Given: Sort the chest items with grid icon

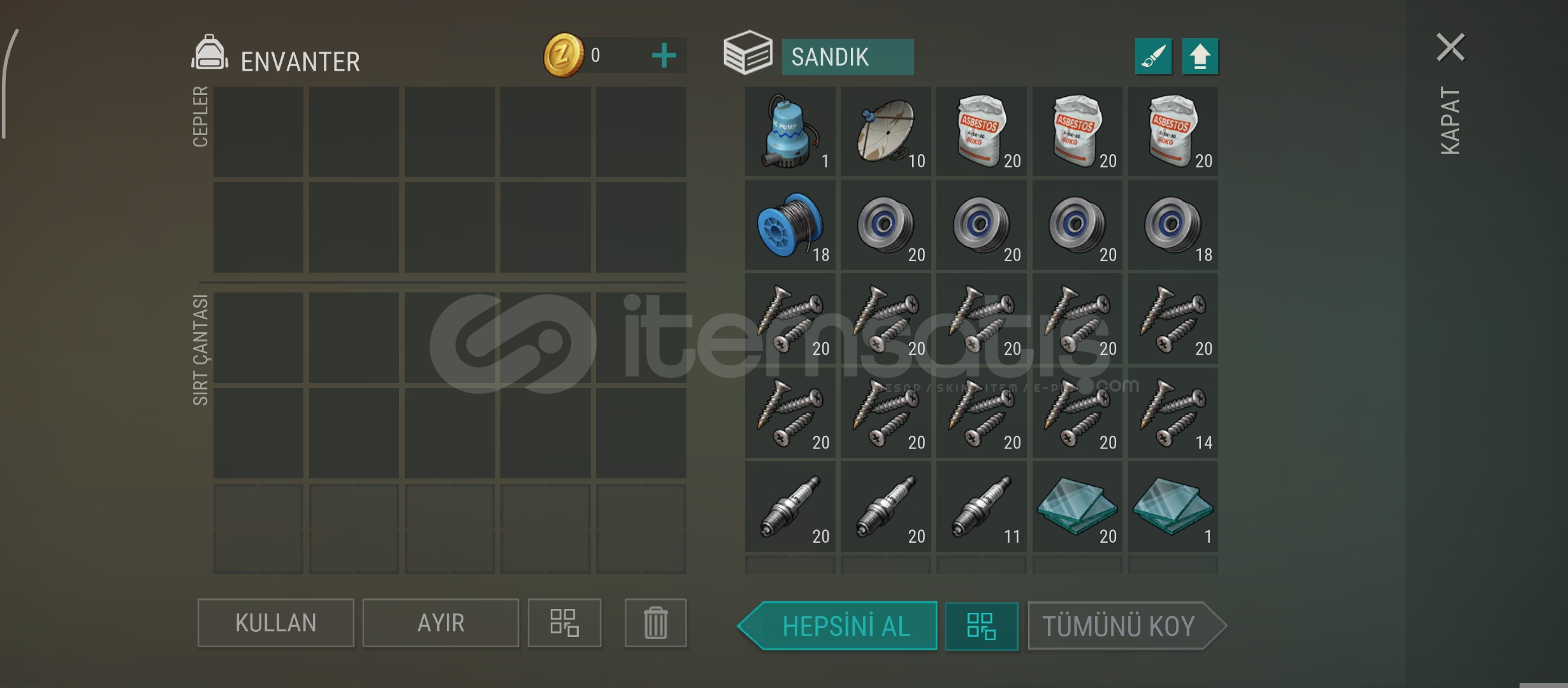Looking at the screenshot, I should (981, 626).
